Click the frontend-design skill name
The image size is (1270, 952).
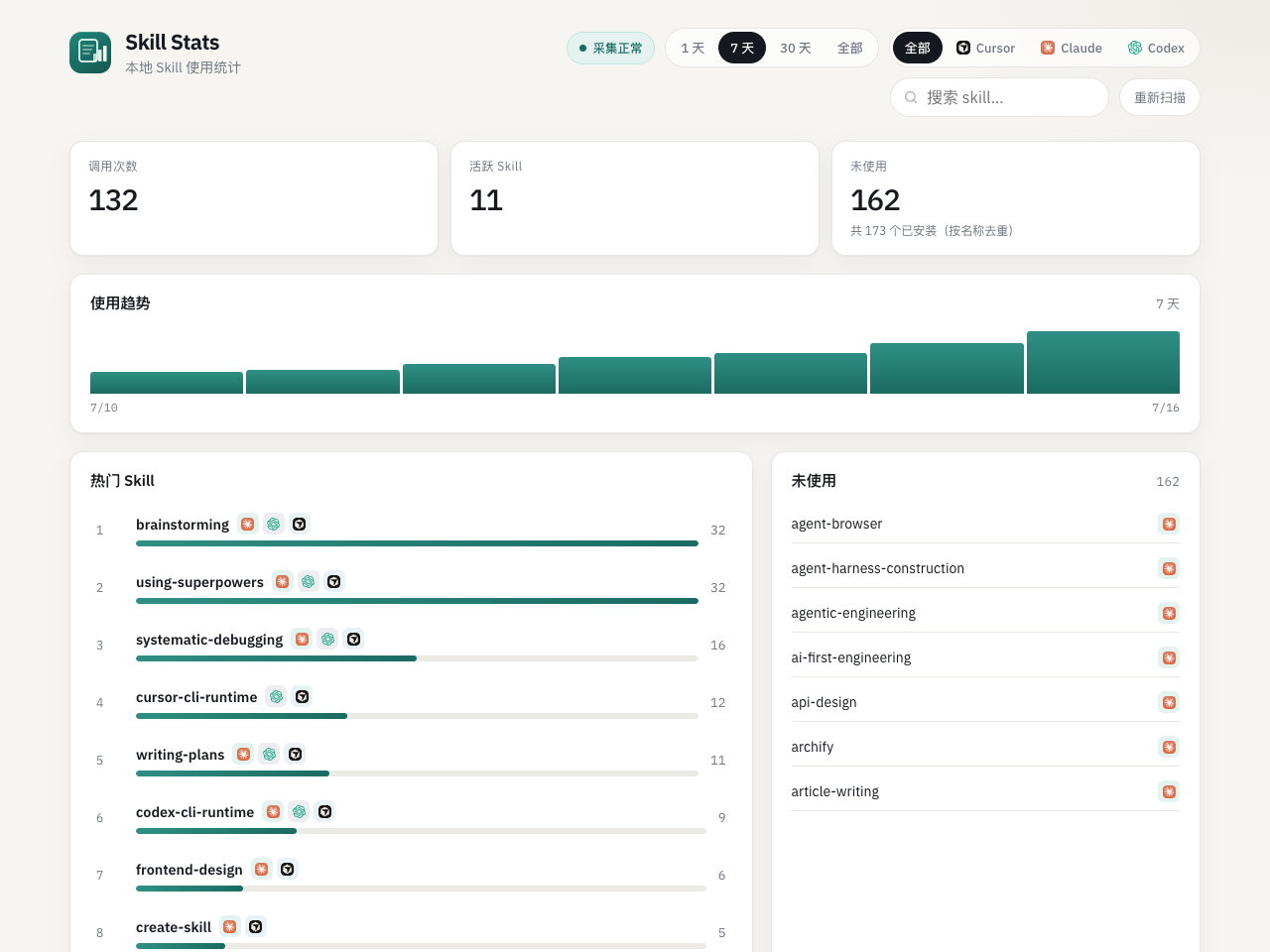190,870
